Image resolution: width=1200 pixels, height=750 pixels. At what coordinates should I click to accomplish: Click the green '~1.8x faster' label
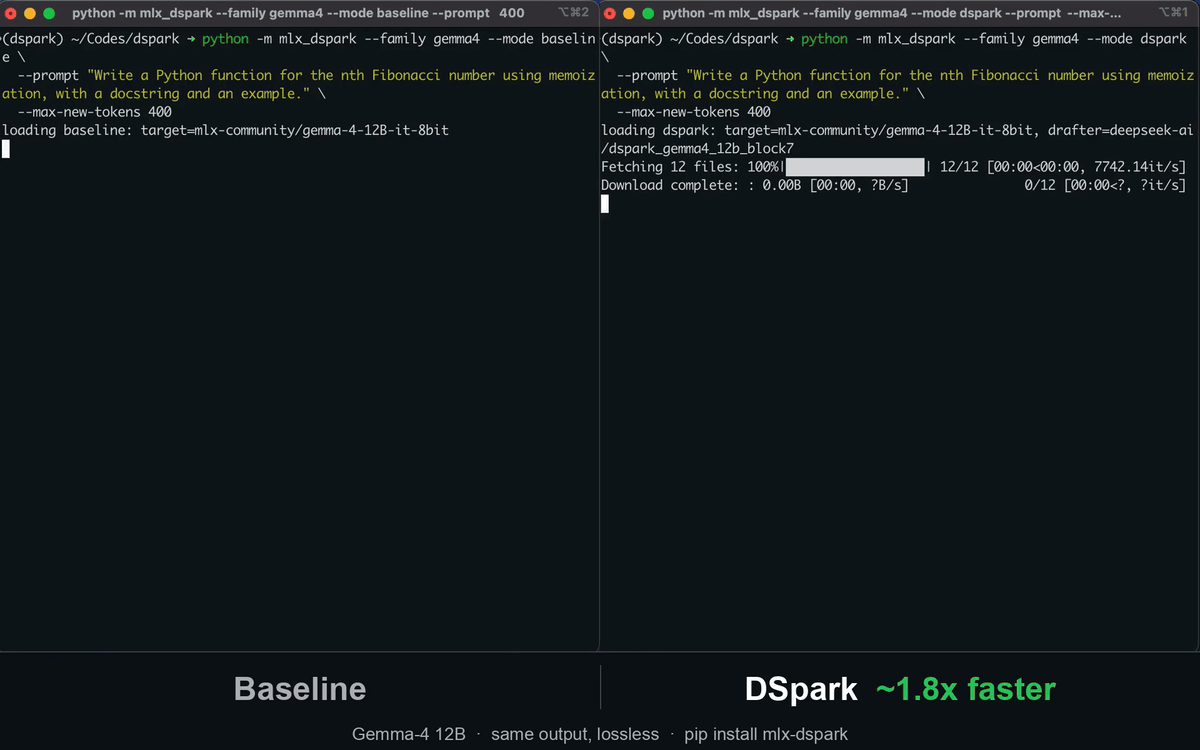(966, 689)
